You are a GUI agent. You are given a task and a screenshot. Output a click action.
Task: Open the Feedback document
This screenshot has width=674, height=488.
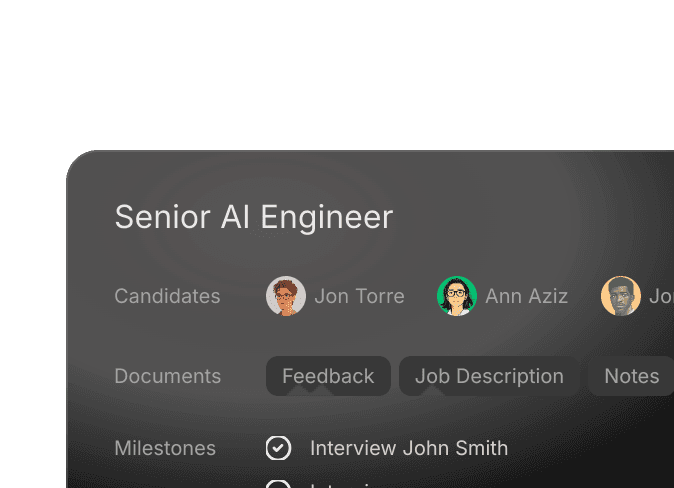point(328,376)
